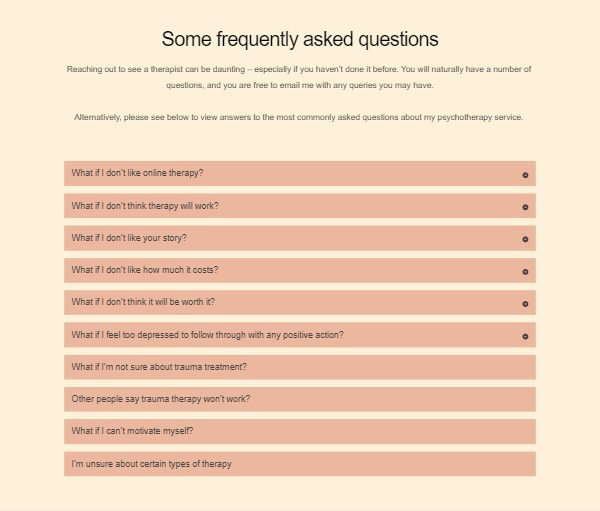Viewport: 600px width, 511px height.
Task: Open 'Other people say trauma therapy won't work?'
Action: coord(300,399)
